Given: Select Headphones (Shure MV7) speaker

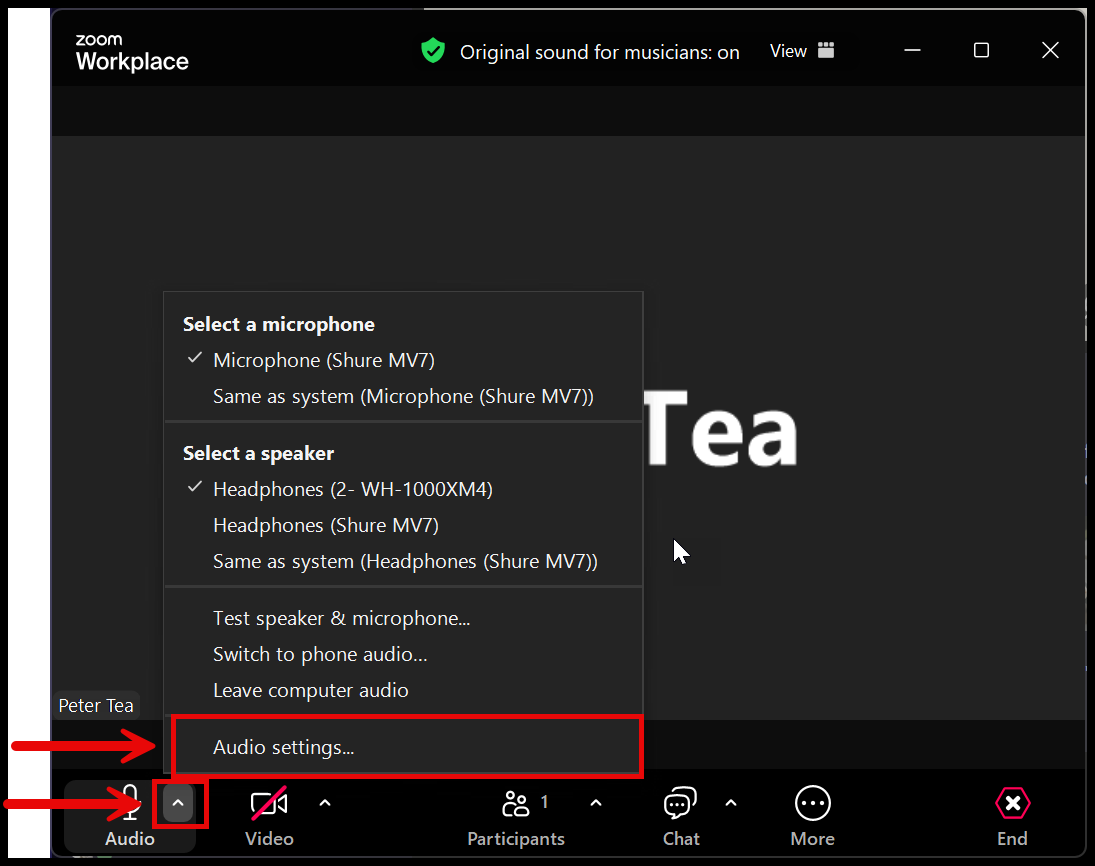Looking at the screenshot, I should (x=325, y=525).
